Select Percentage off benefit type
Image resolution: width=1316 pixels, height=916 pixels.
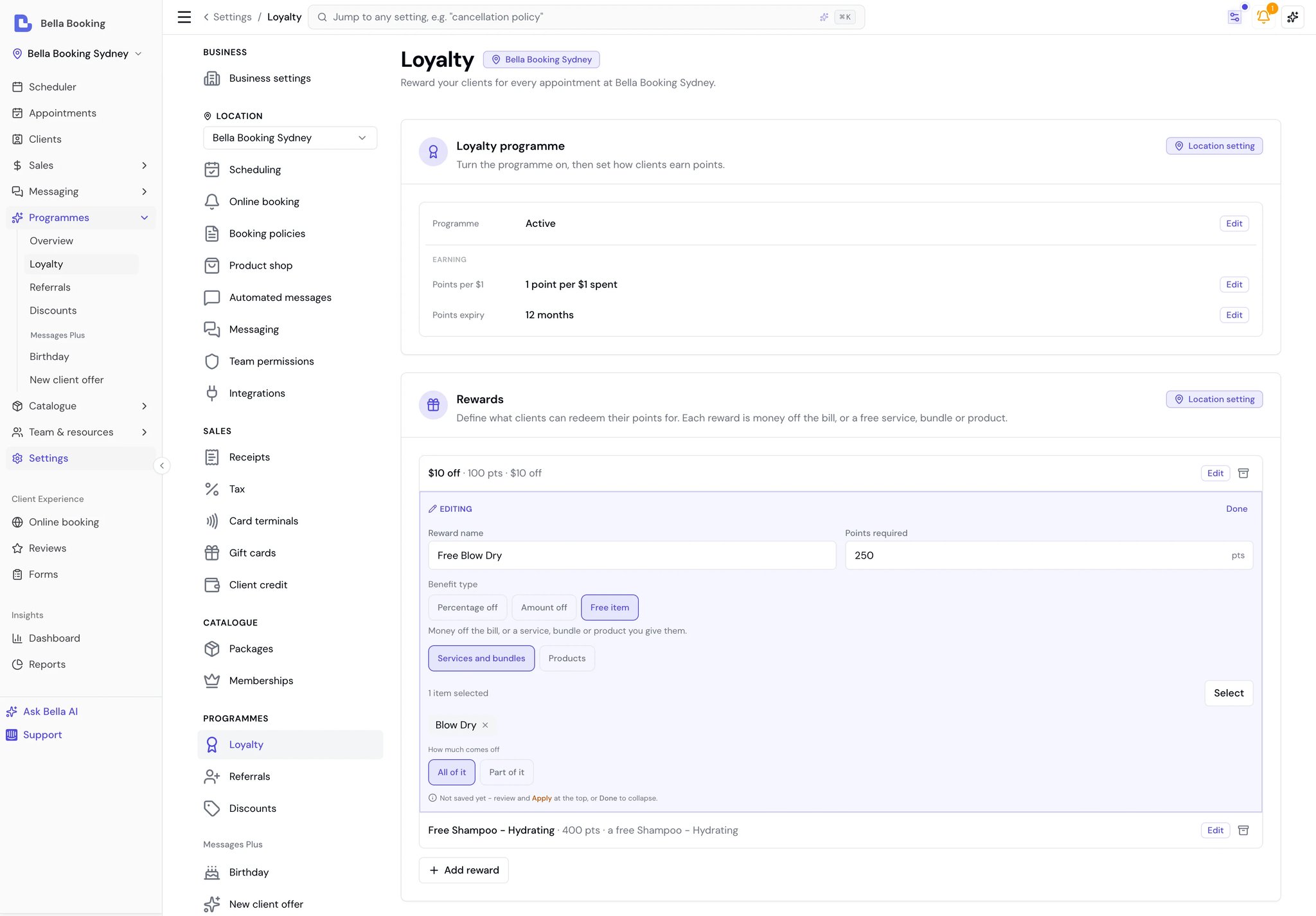pyautogui.click(x=467, y=607)
